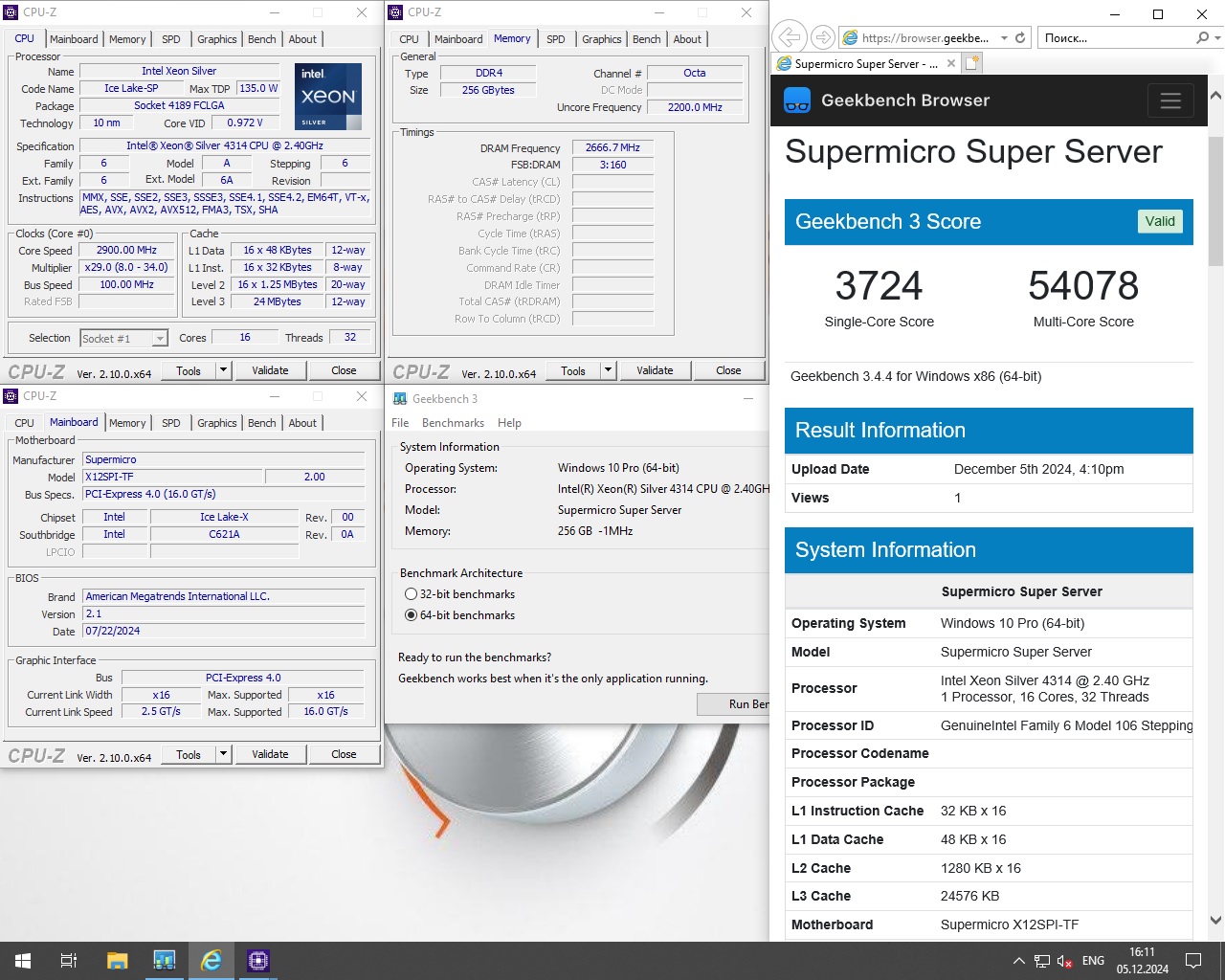Open File Explorer from the taskbar

coord(117,960)
